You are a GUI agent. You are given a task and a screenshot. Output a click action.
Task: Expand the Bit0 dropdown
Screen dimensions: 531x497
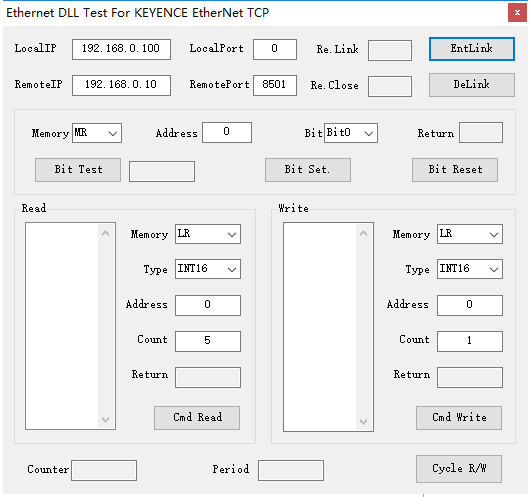tap(351, 133)
